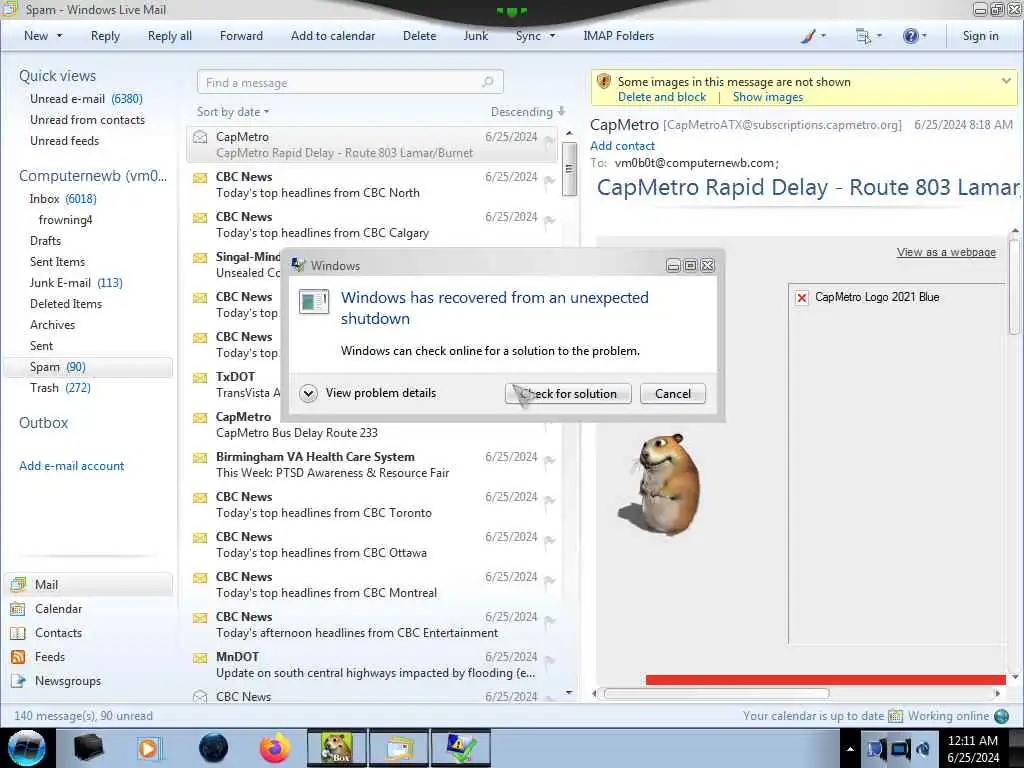Flag the CBC Entertainment afternoon headlines message

[x=549, y=620]
